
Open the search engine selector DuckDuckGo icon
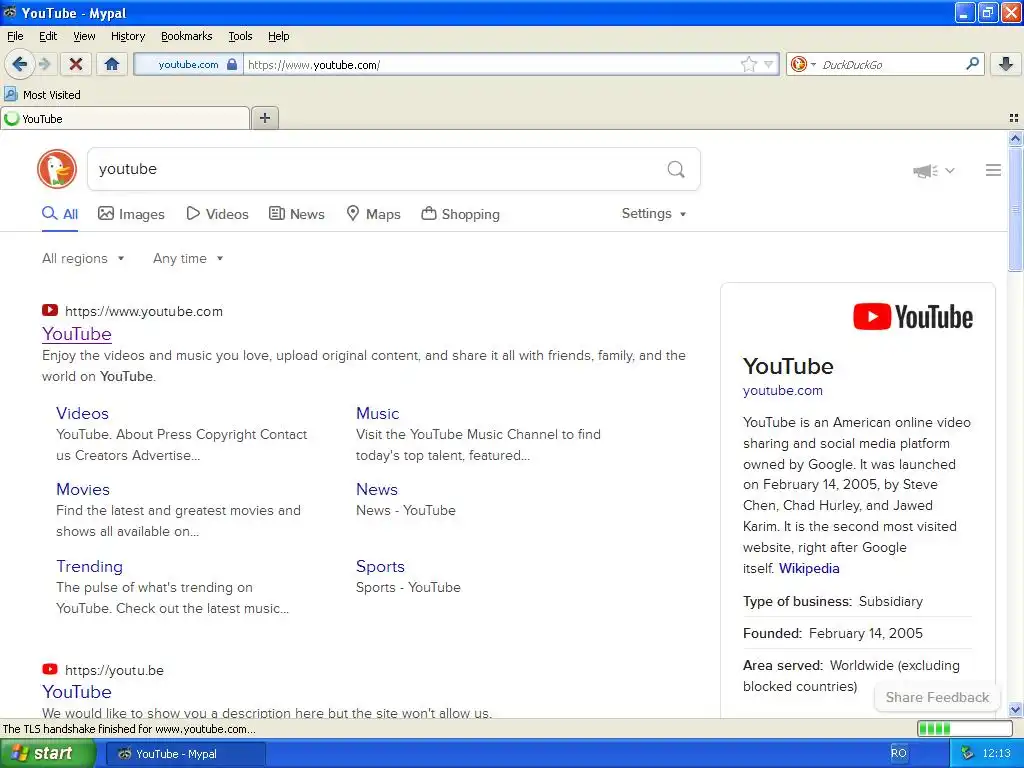point(798,64)
